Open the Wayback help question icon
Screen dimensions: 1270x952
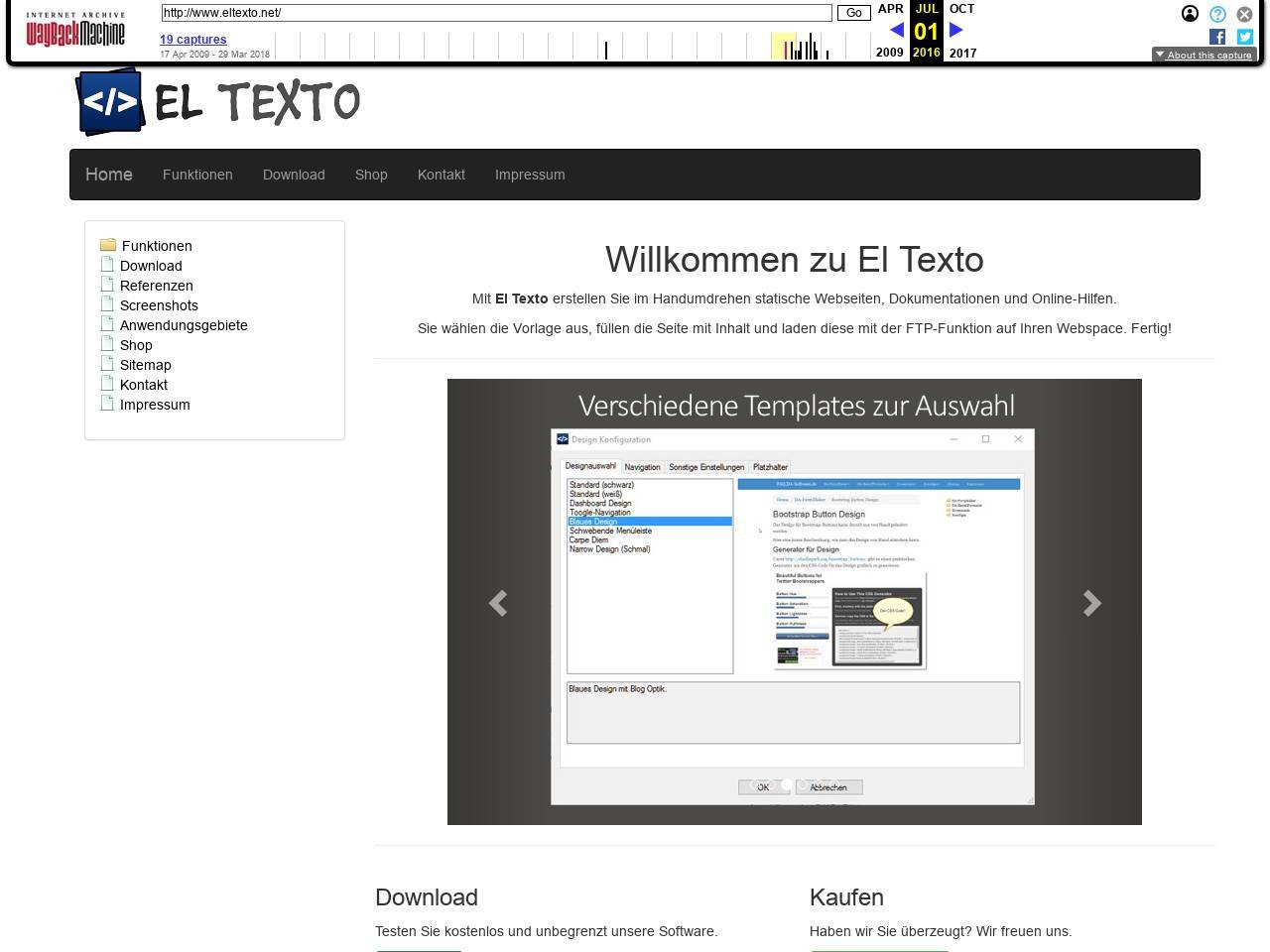tap(1217, 14)
